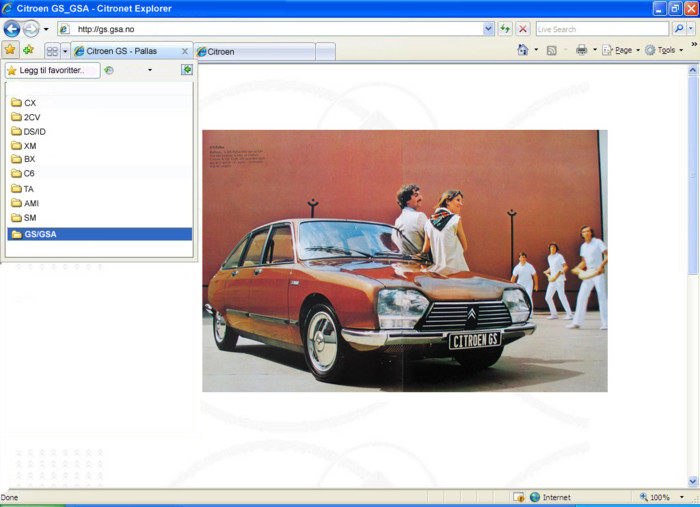Pin the Favorites Center panel
Image resolution: width=700 pixels, height=507 pixels.
click(x=187, y=70)
